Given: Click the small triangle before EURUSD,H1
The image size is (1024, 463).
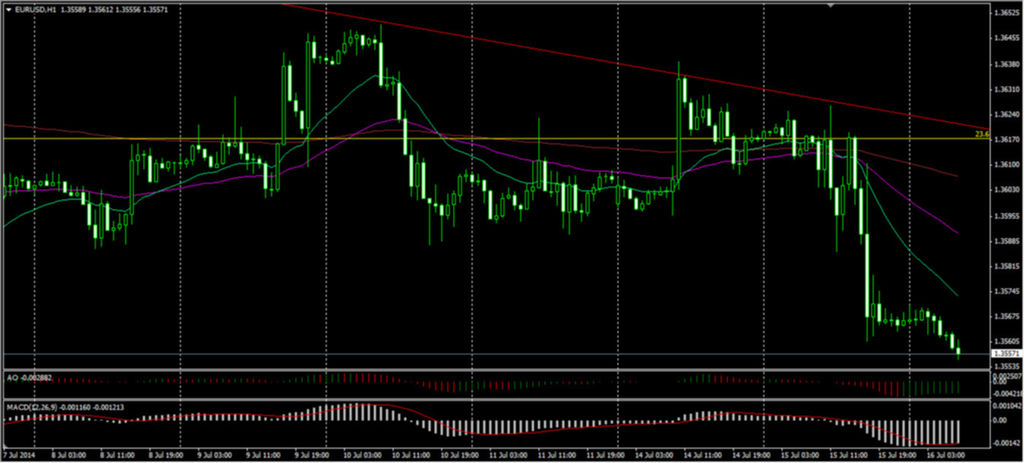Looking at the screenshot, I should click(8, 10).
